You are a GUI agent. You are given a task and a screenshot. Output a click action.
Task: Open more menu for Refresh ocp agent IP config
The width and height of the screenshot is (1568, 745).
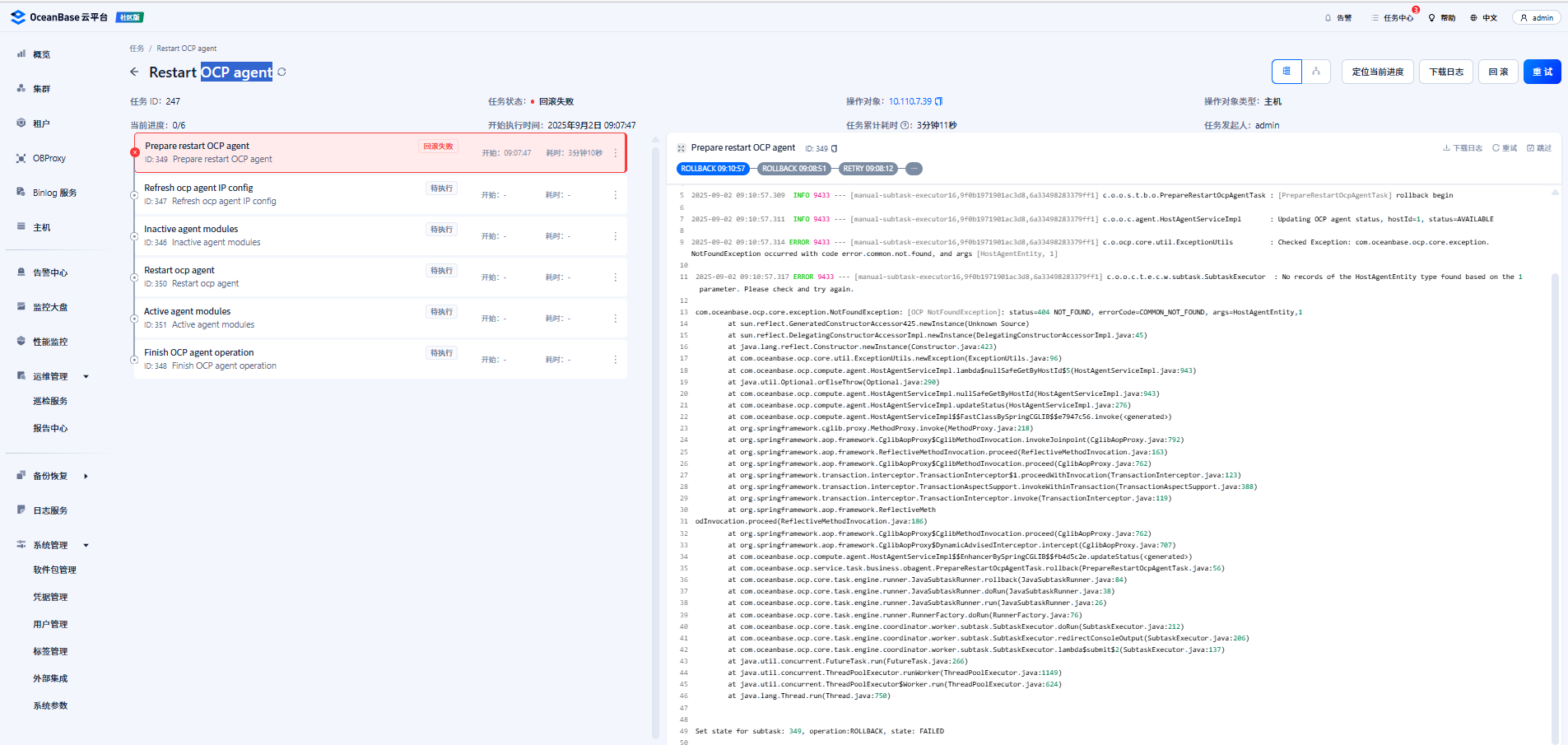[615, 195]
